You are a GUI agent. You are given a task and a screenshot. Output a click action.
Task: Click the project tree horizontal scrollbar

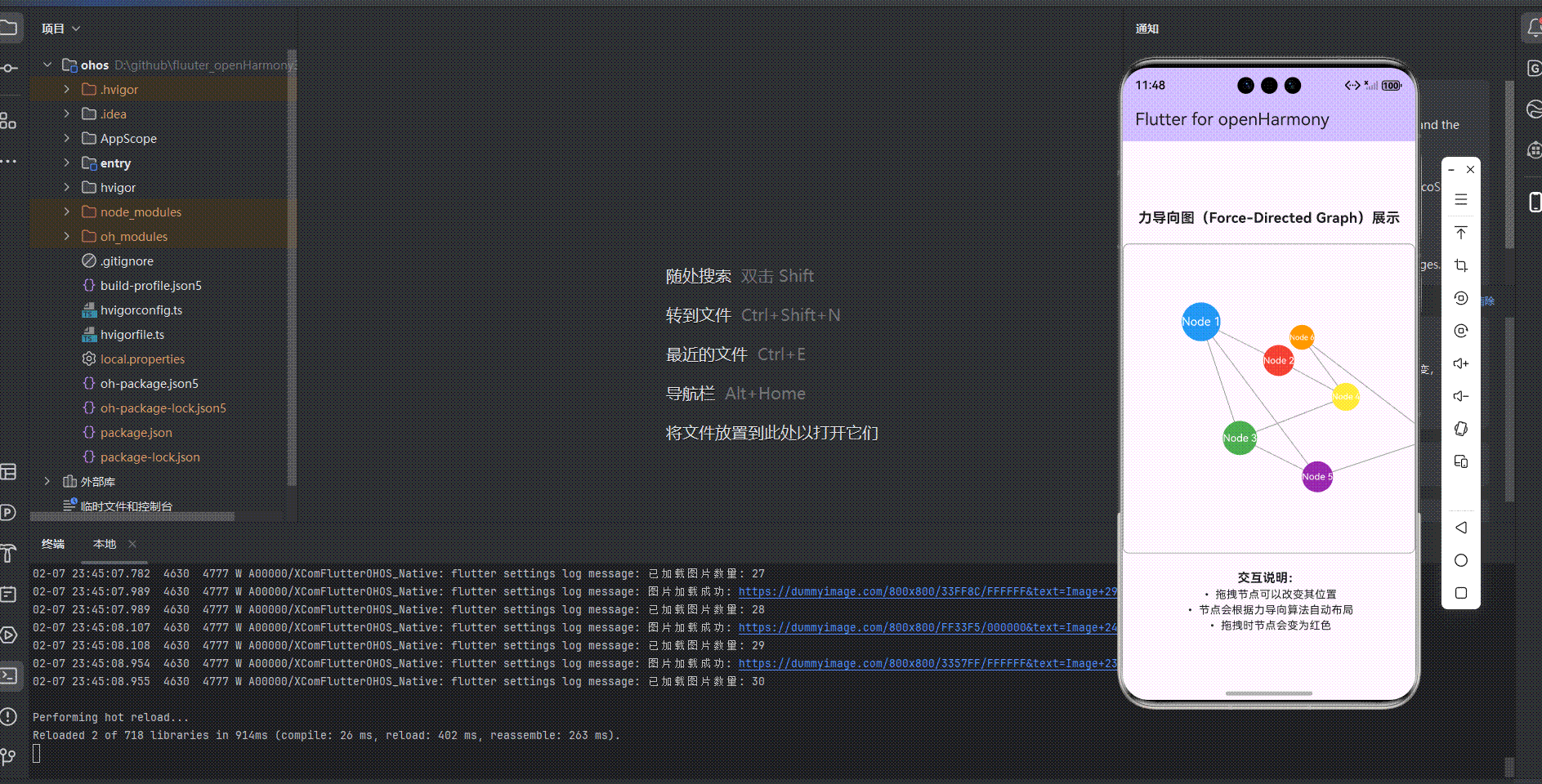click(132, 516)
